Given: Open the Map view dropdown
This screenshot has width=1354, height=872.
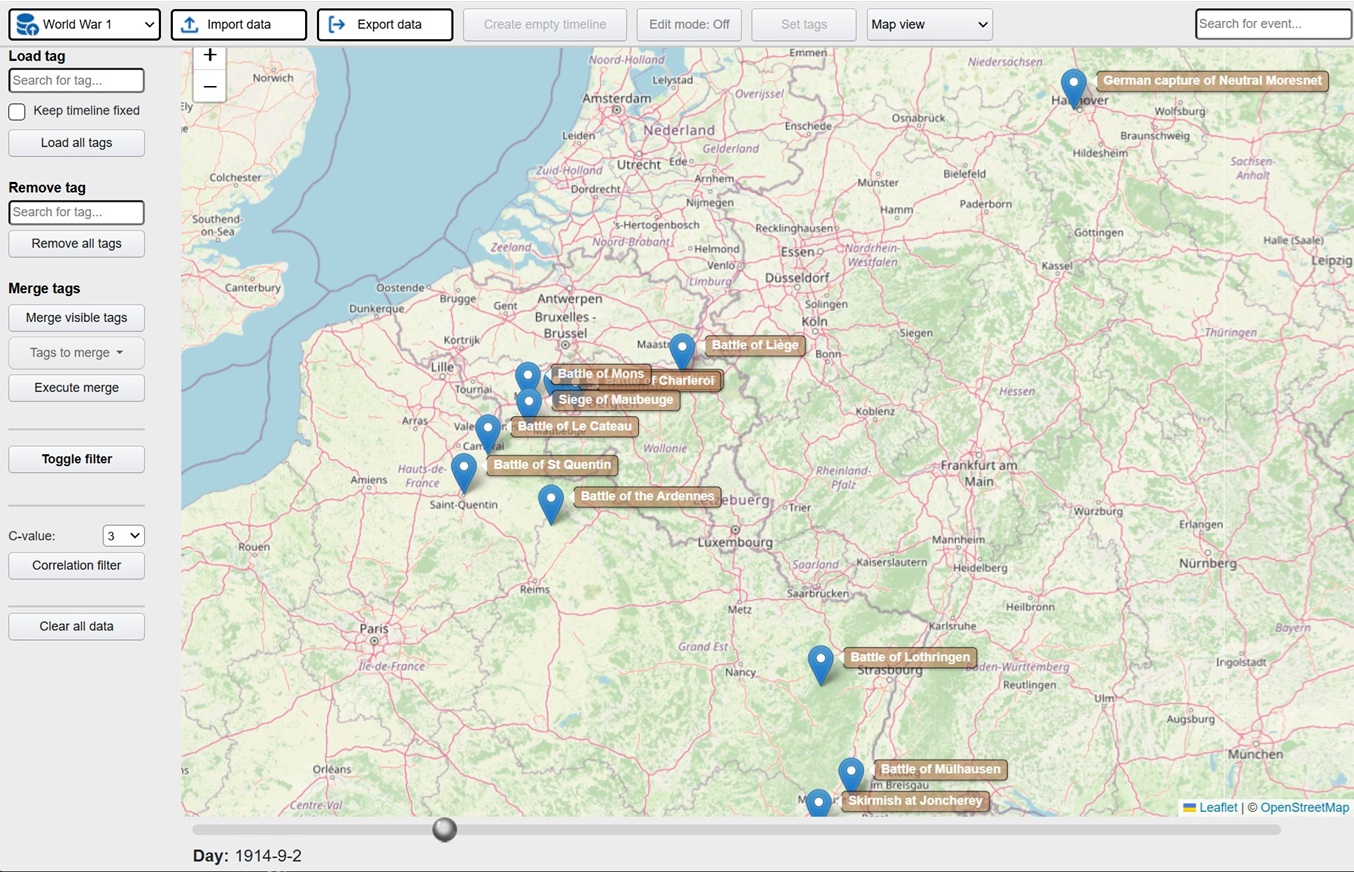Looking at the screenshot, I should [929, 24].
